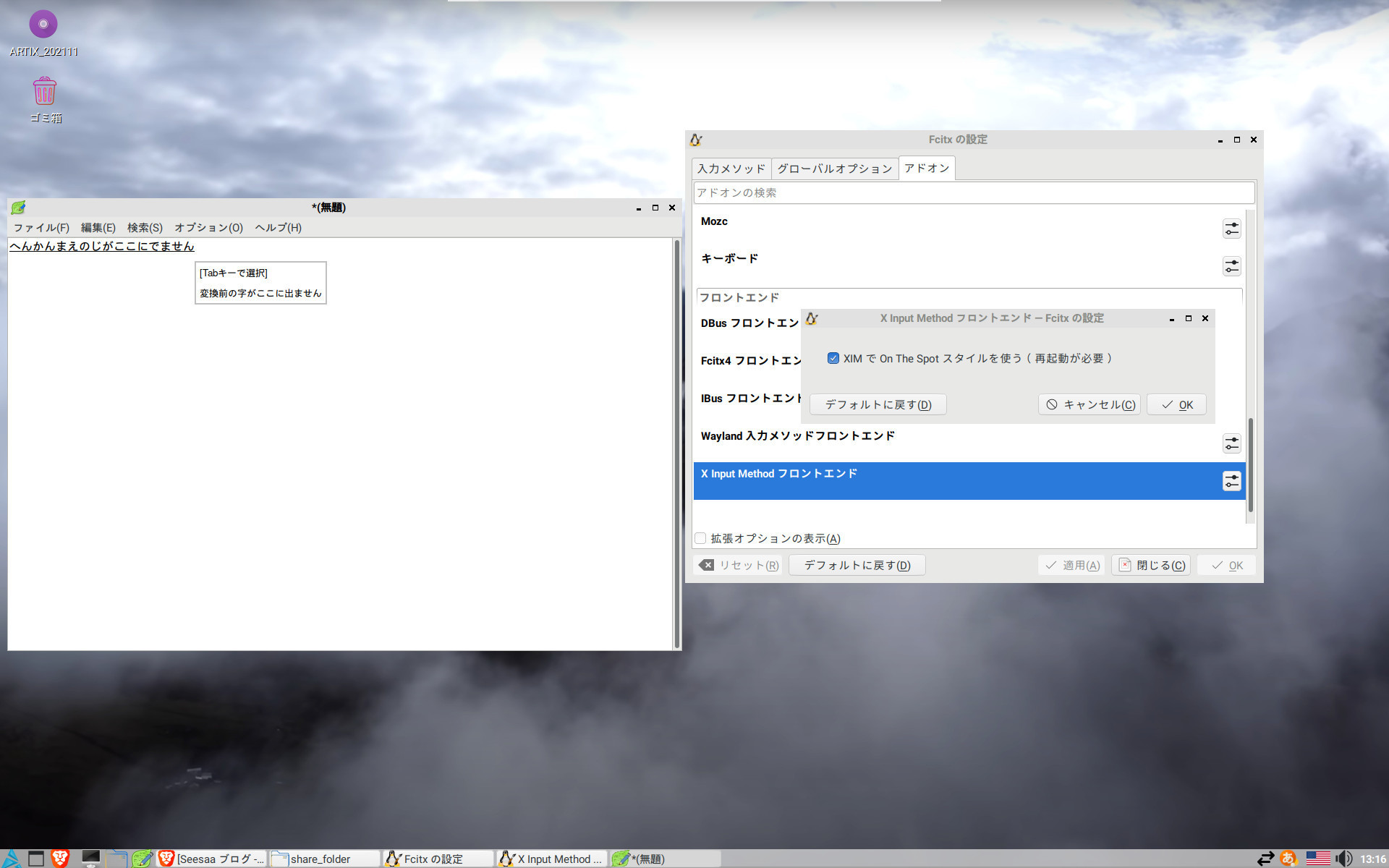Toggle XIM で On The Spot スタイルを使う checkbox

click(833, 358)
